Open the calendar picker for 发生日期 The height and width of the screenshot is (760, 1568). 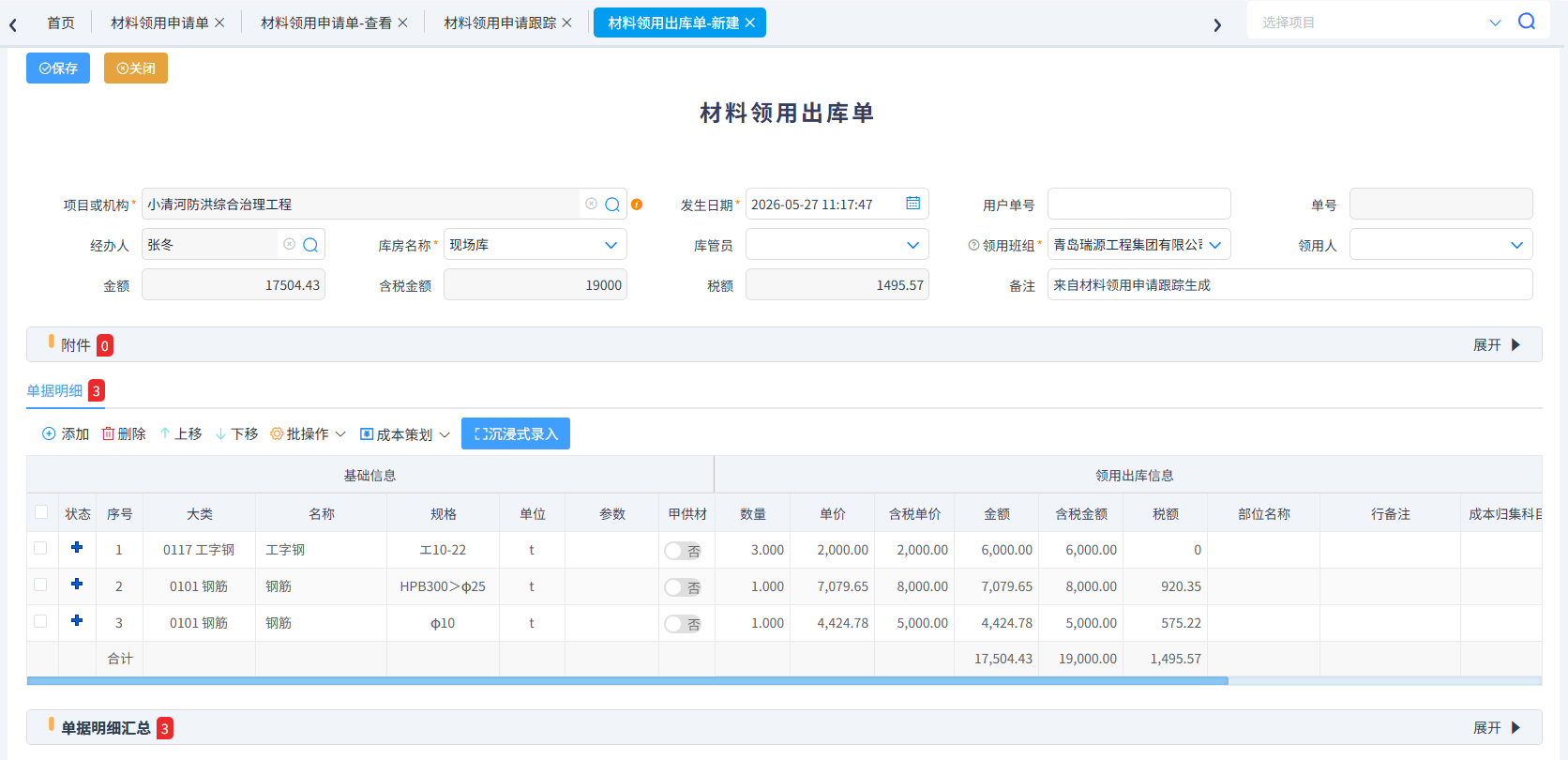(x=912, y=204)
